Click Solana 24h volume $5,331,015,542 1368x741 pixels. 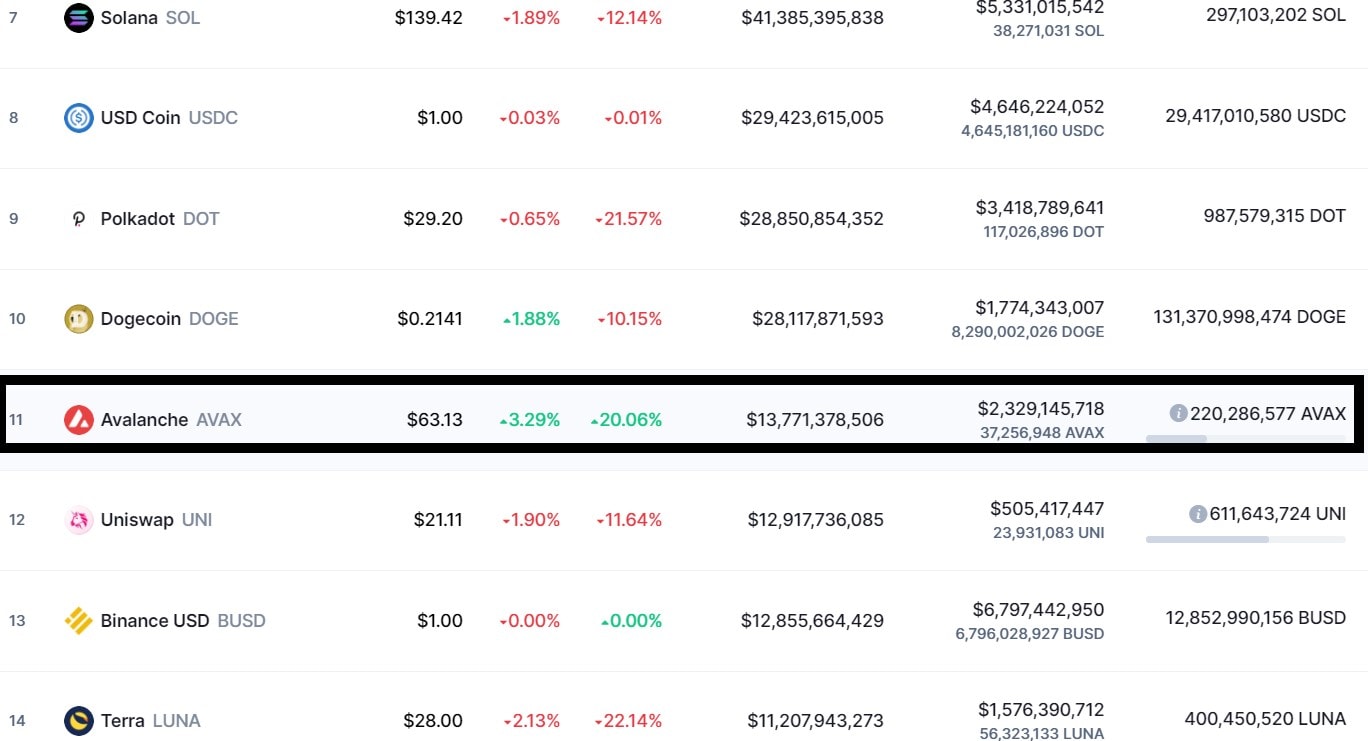(1040, 8)
